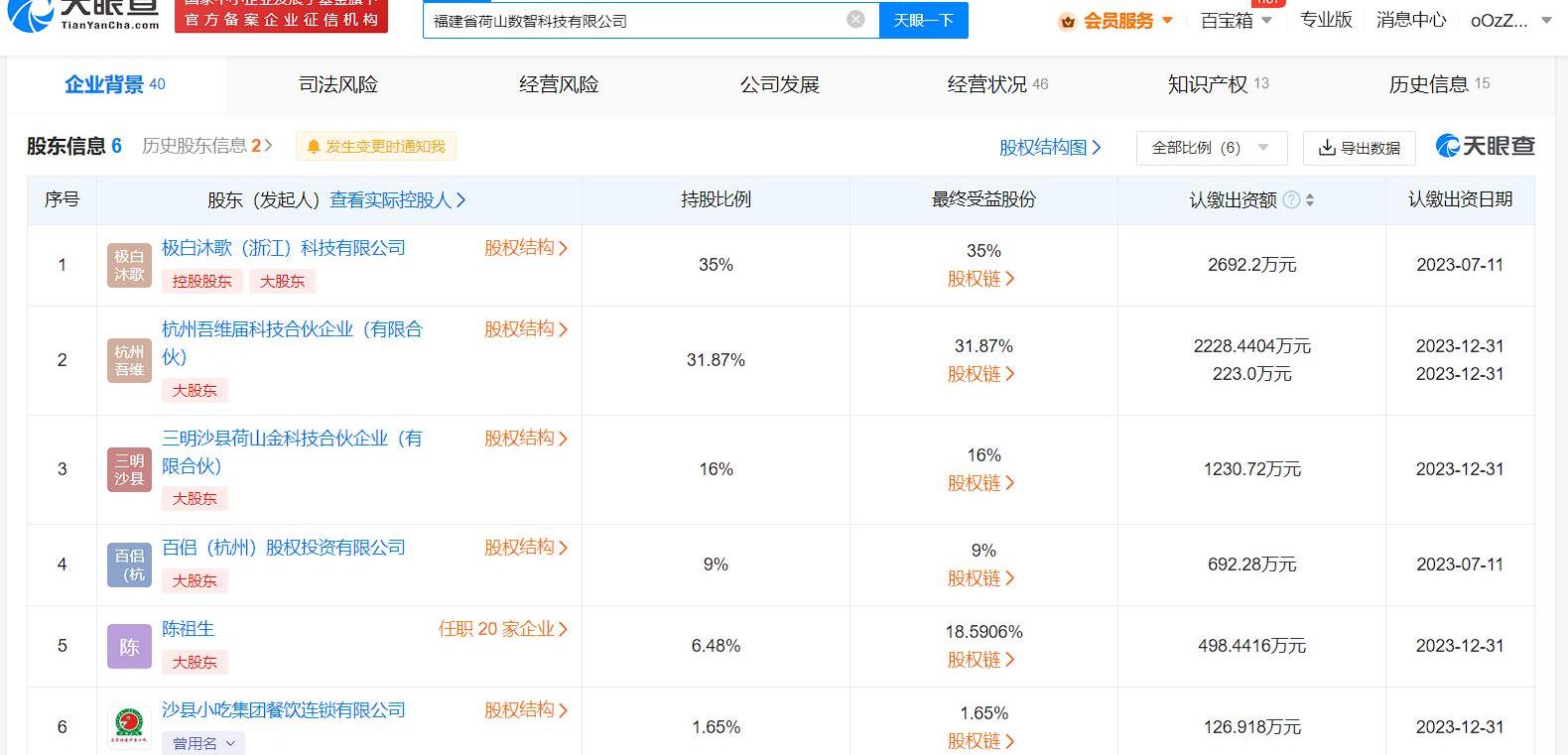Expand the 会员服务 dropdown menu
The image size is (1568, 755).
pos(1117,21)
